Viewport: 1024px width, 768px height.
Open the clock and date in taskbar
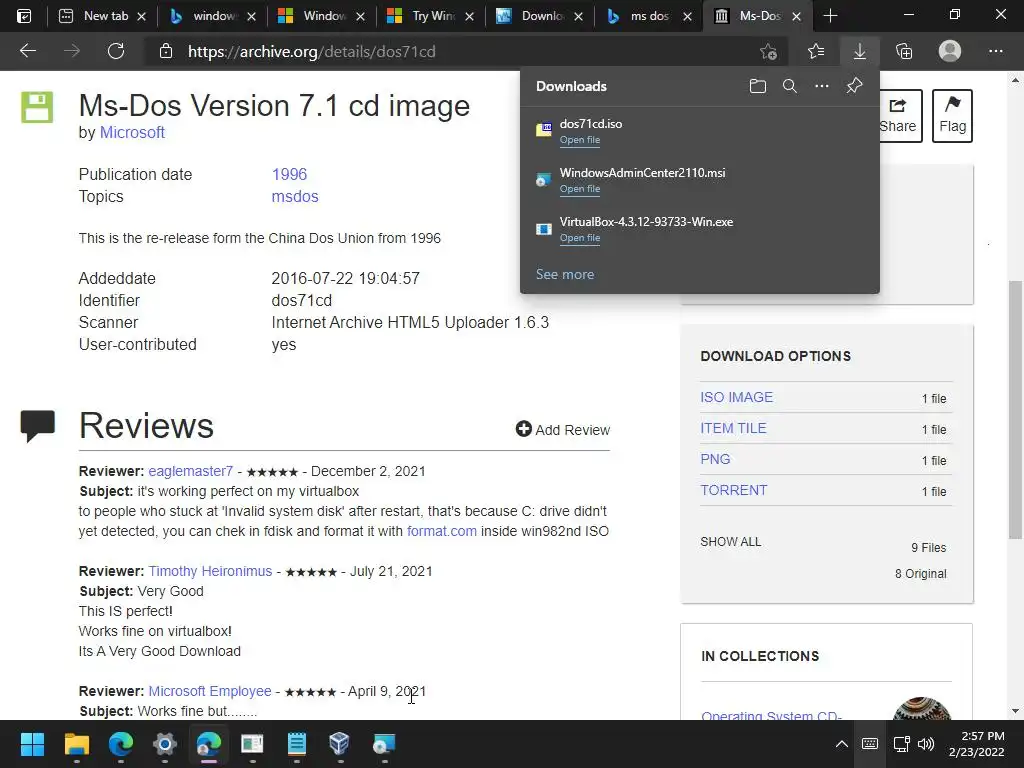[x=977, y=744]
